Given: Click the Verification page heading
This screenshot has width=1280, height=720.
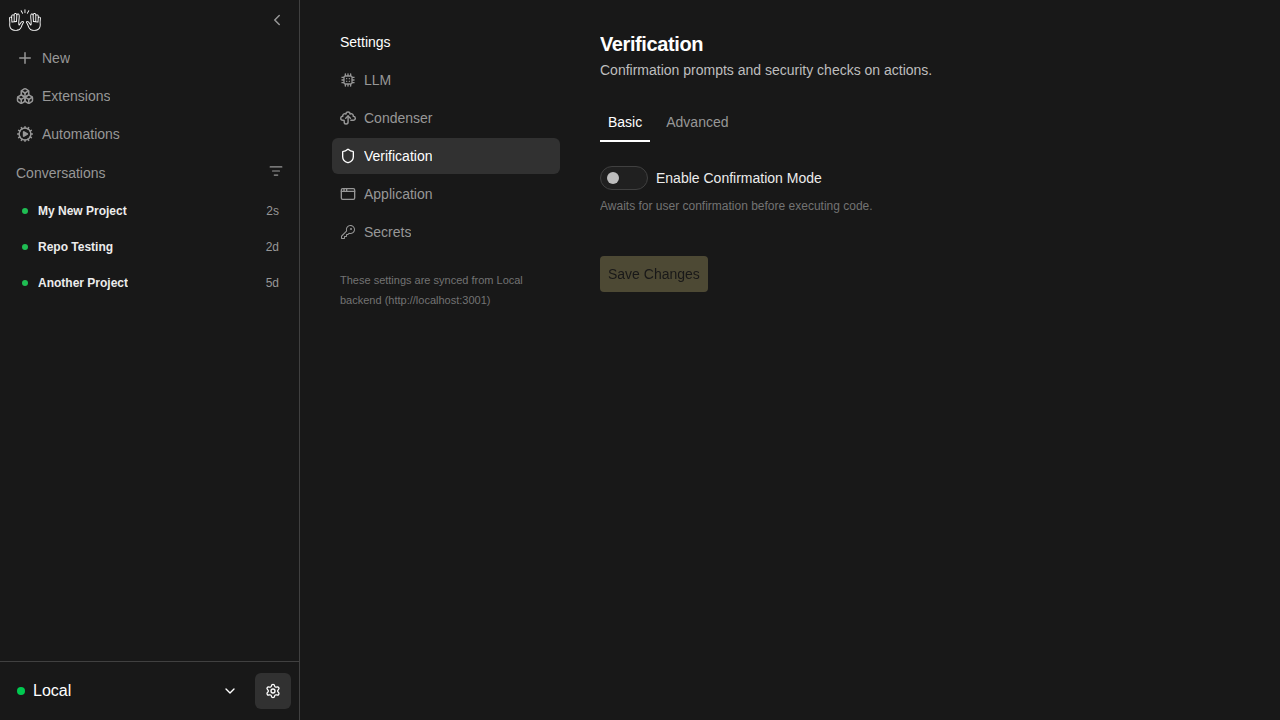Looking at the screenshot, I should tap(652, 44).
